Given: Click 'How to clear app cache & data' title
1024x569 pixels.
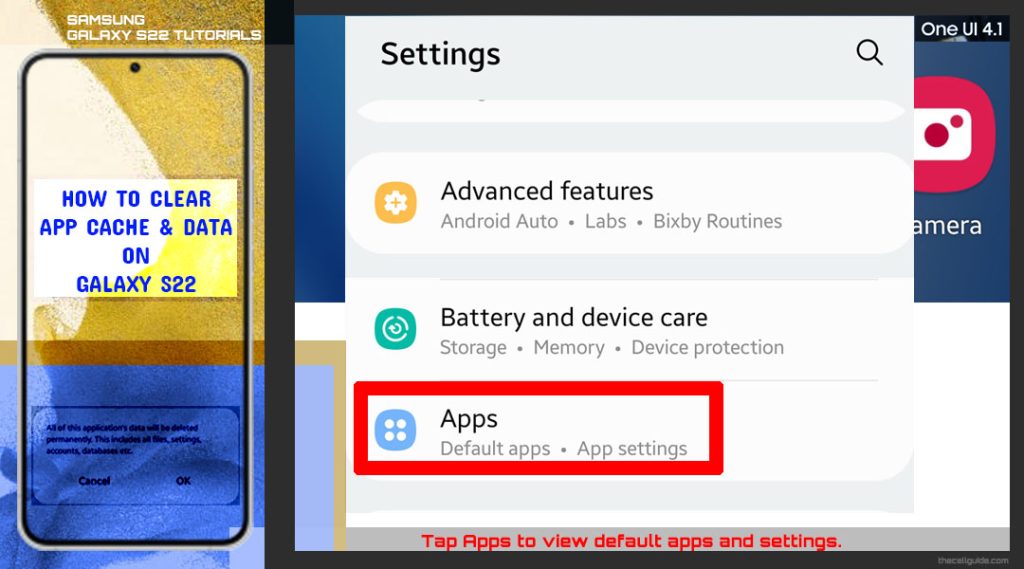Looking at the screenshot, I should pyautogui.click(x=136, y=240).
